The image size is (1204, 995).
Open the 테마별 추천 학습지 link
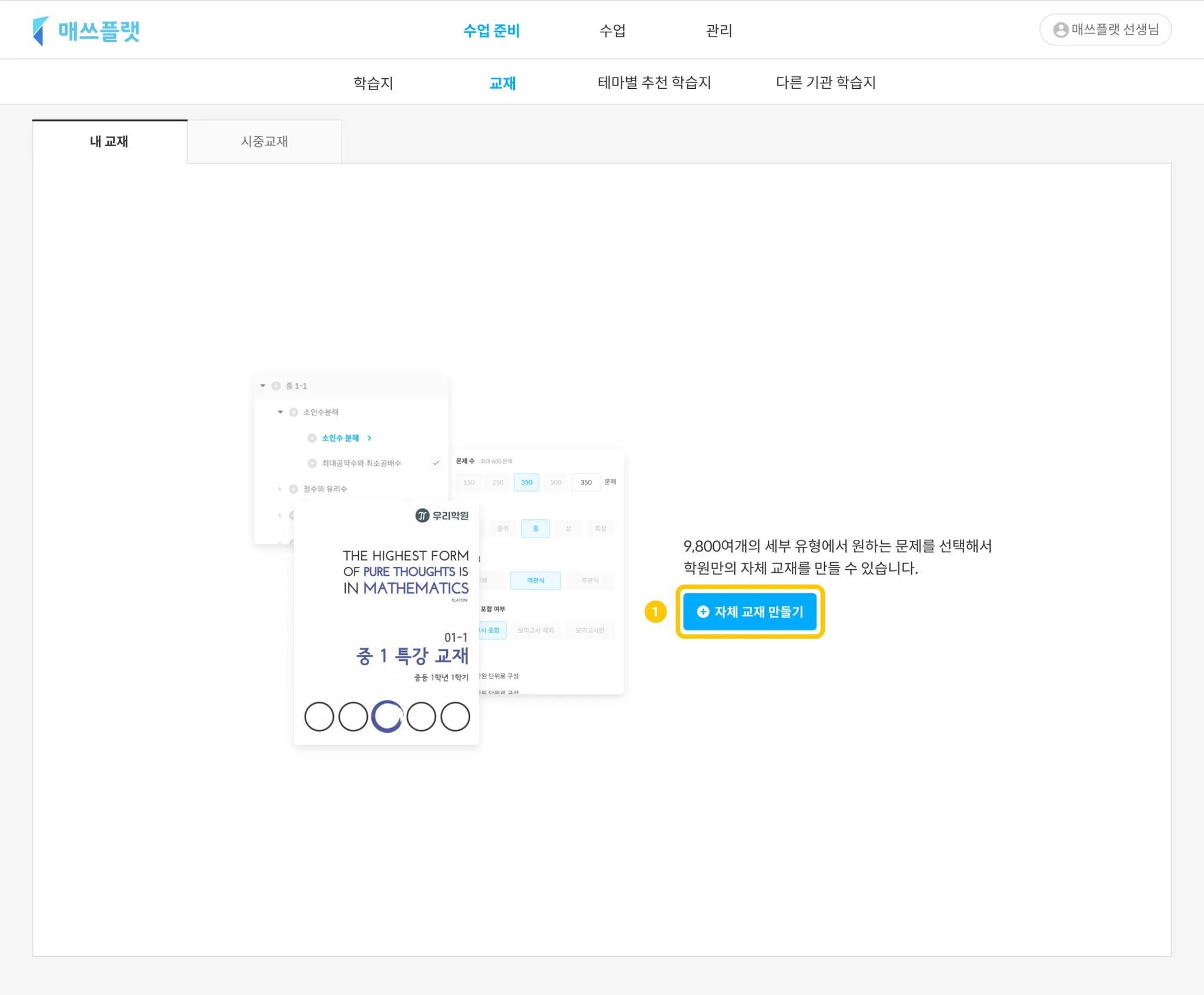[x=654, y=83]
